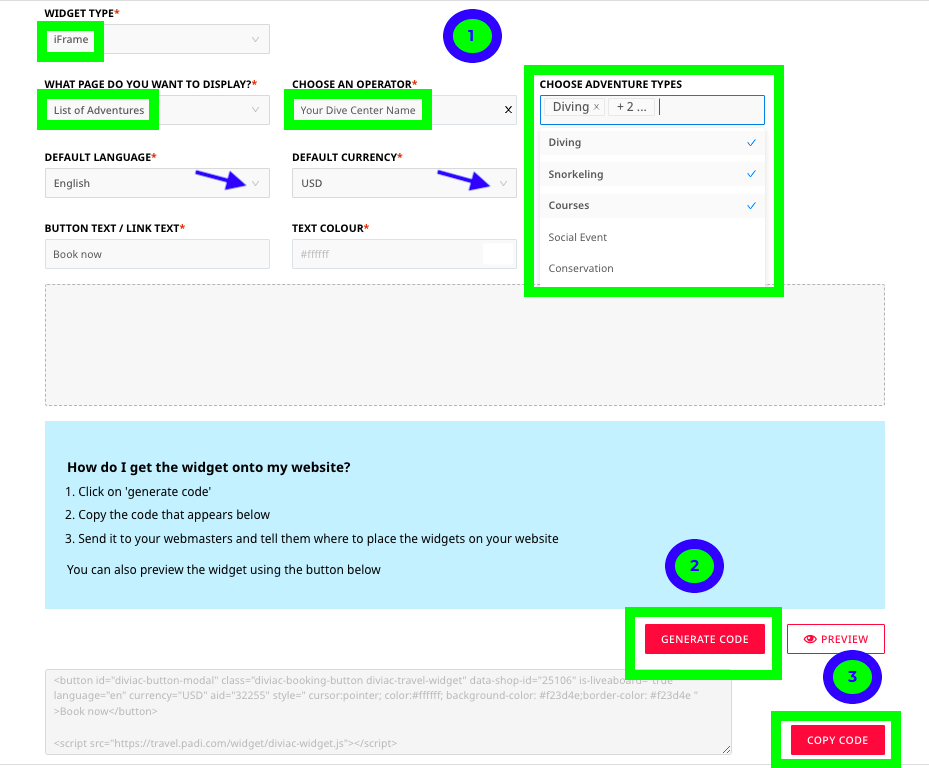Open the Default Currency dropdown

(x=503, y=183)
